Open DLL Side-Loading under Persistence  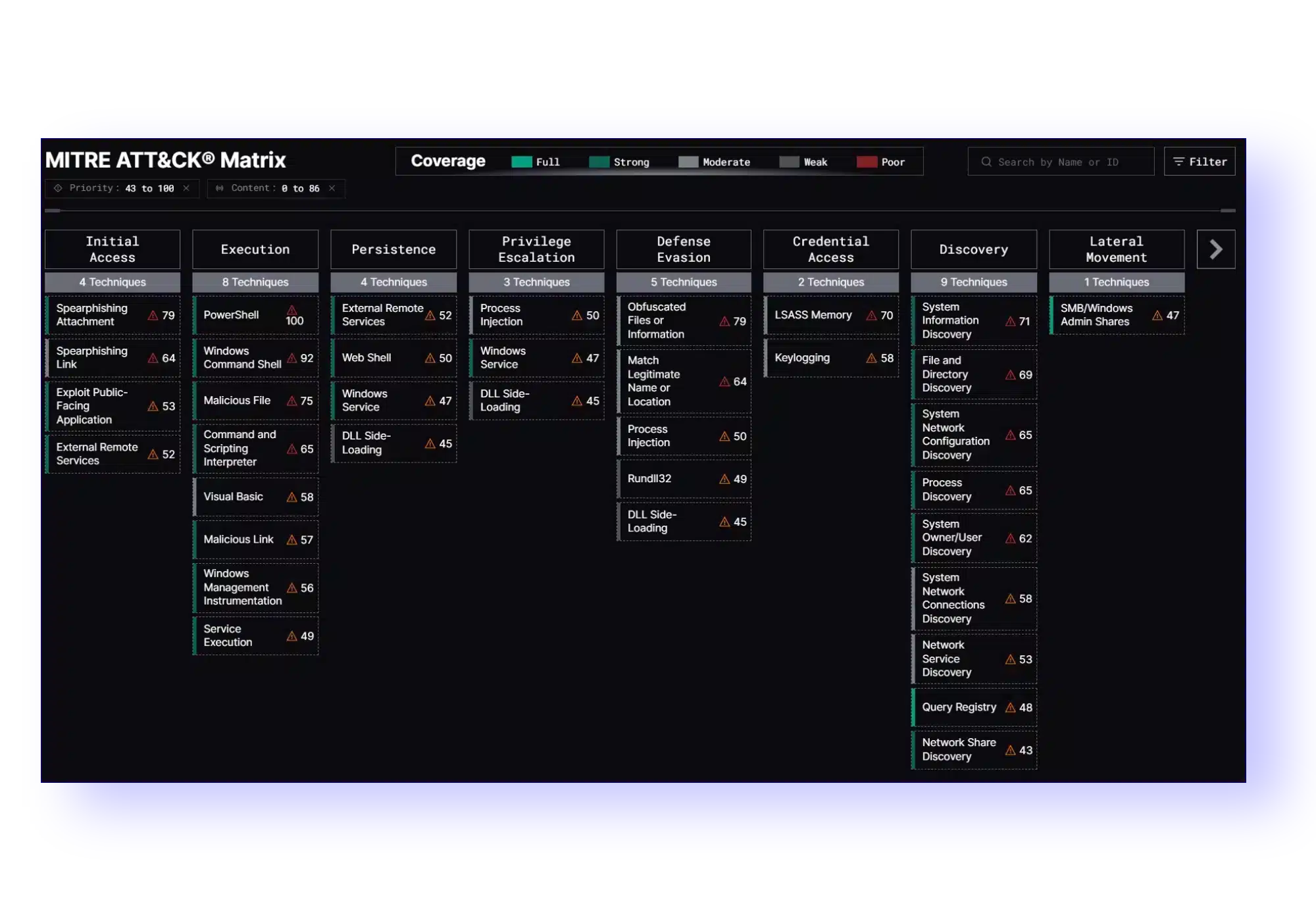(x=393, y=443)
